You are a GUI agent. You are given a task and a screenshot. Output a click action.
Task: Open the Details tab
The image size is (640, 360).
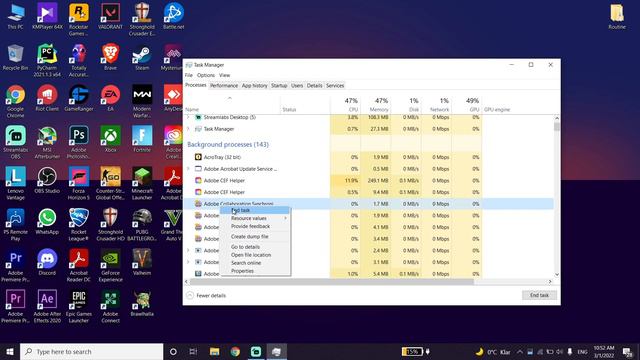(x=315, y=86)
